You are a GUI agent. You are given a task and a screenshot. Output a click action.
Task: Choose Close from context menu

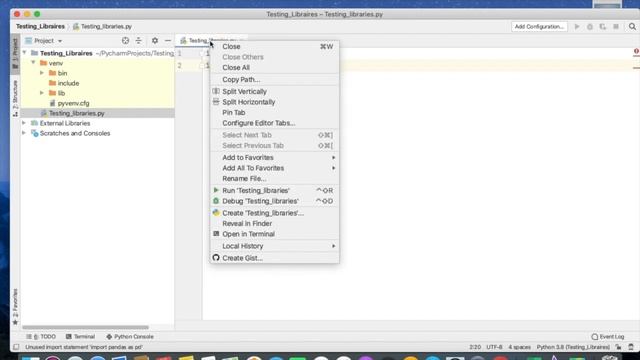275,47
